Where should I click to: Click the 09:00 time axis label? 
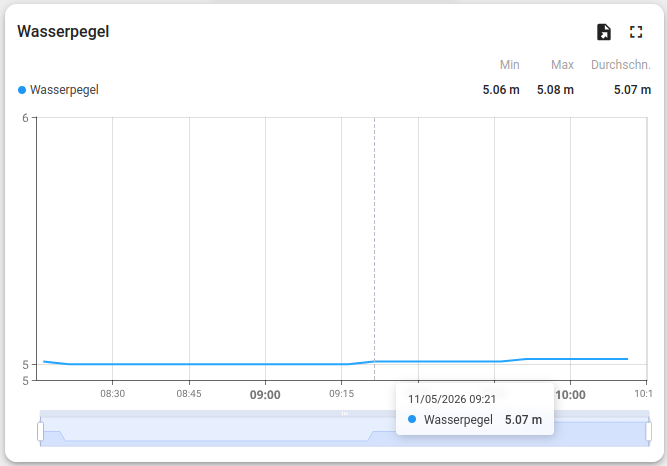[x=265, y=395]
